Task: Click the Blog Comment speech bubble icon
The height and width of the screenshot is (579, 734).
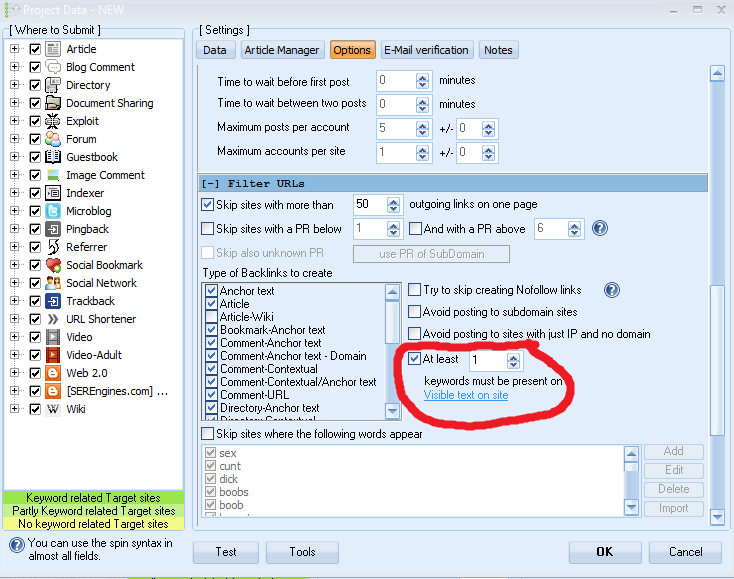Action: (x=54, y=67)
